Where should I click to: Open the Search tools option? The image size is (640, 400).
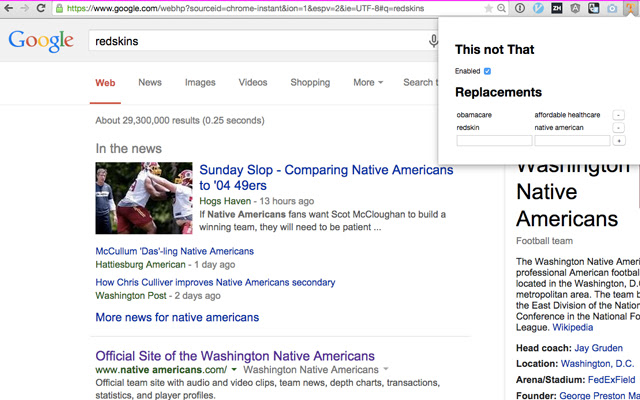point(420,82)
